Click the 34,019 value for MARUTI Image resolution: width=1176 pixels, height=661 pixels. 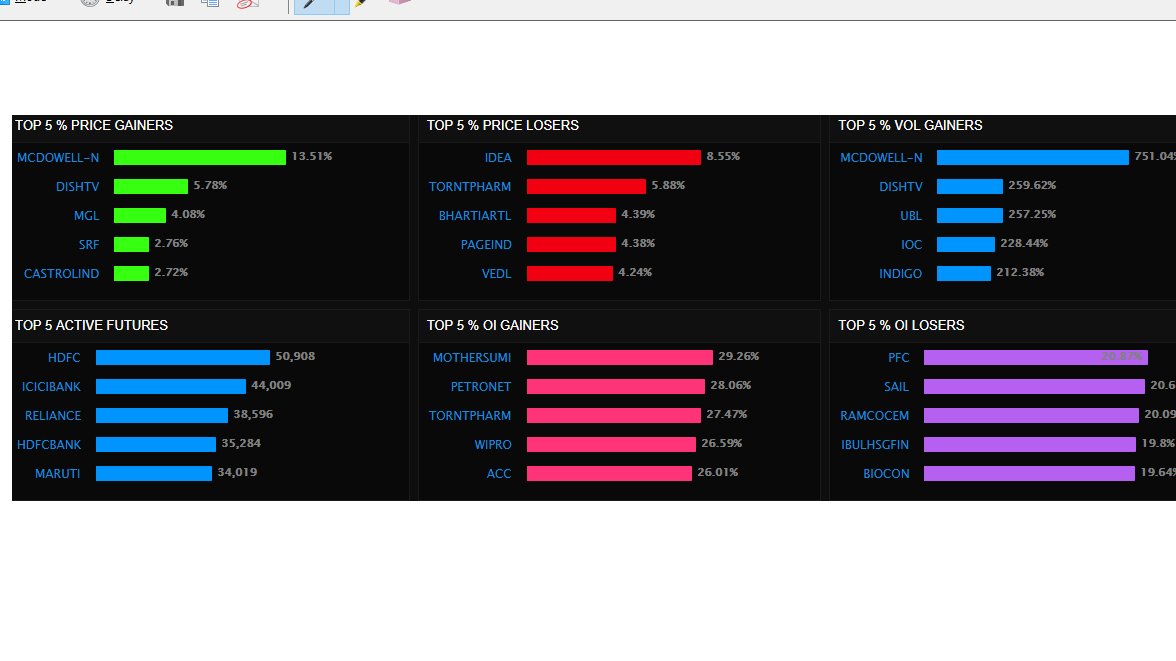tap(237, 473)
